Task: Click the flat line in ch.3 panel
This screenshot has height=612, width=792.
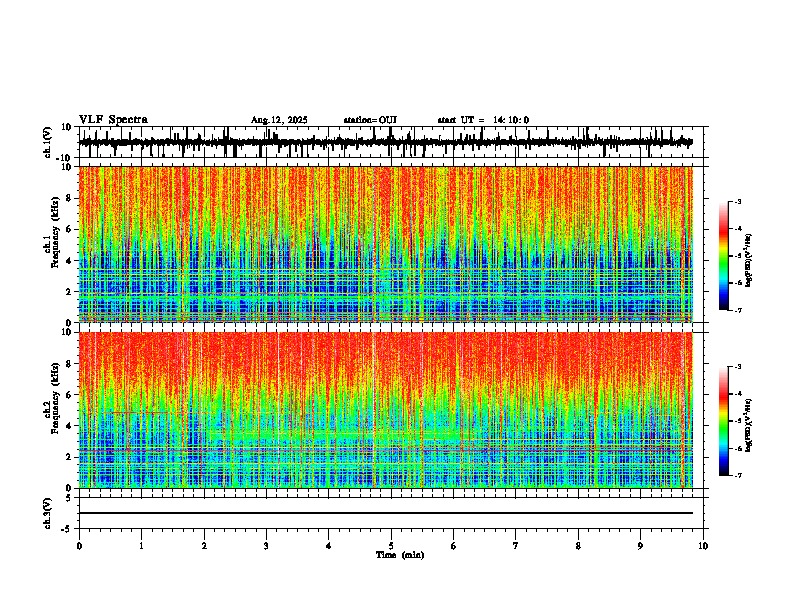Action: pyautogui.click(x=386, y=513)
